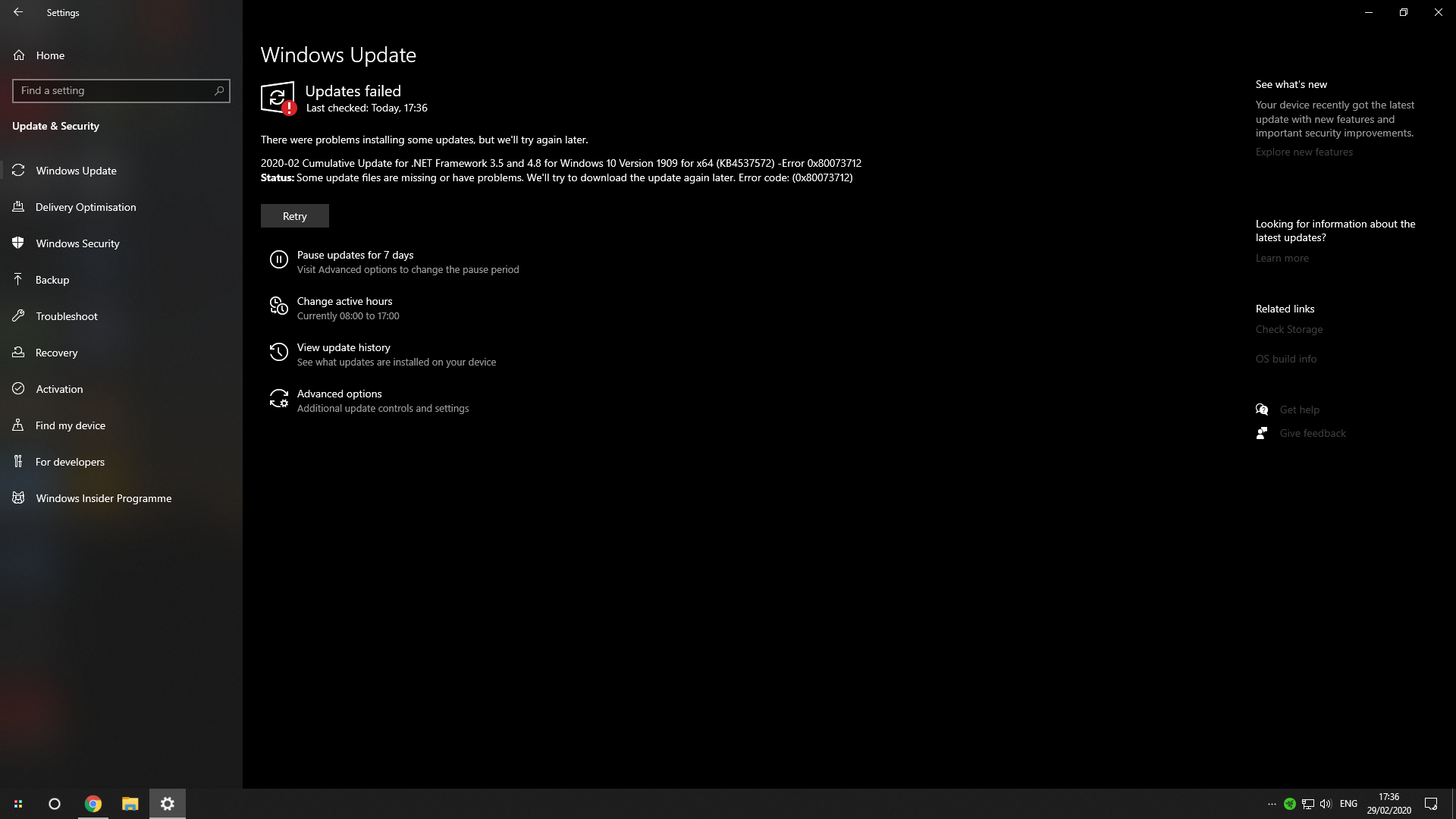The width and height of the screenshot is (1456, 819).
Task: Open Explore new features link
Action: click(x=1303, y=151)
